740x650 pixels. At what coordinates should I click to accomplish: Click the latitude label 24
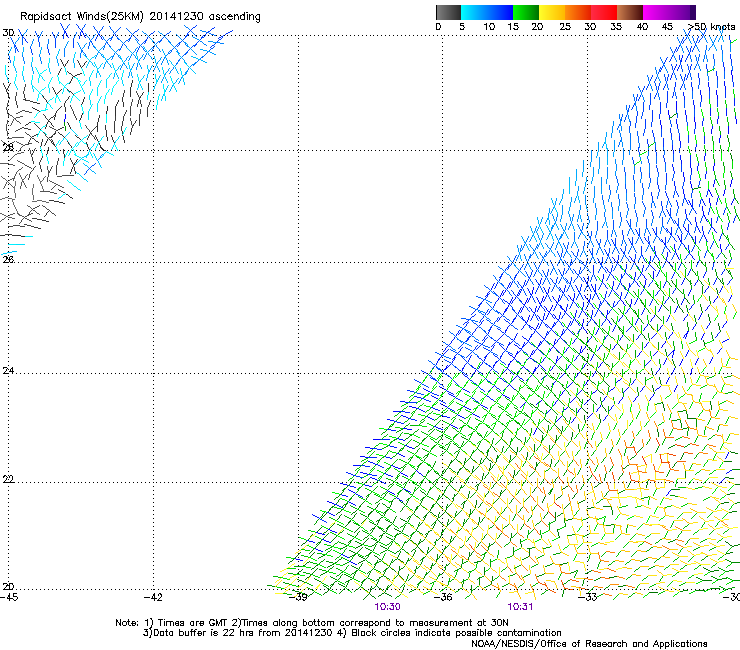8,371
